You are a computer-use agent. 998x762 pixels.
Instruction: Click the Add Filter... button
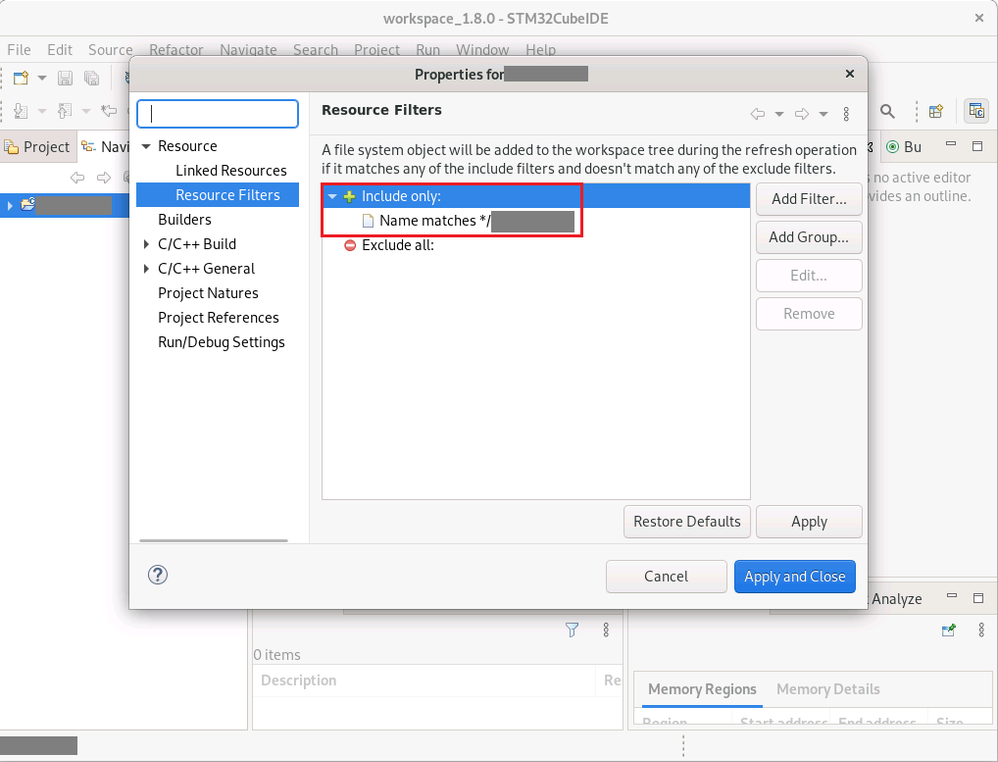[x=809, y=199]
